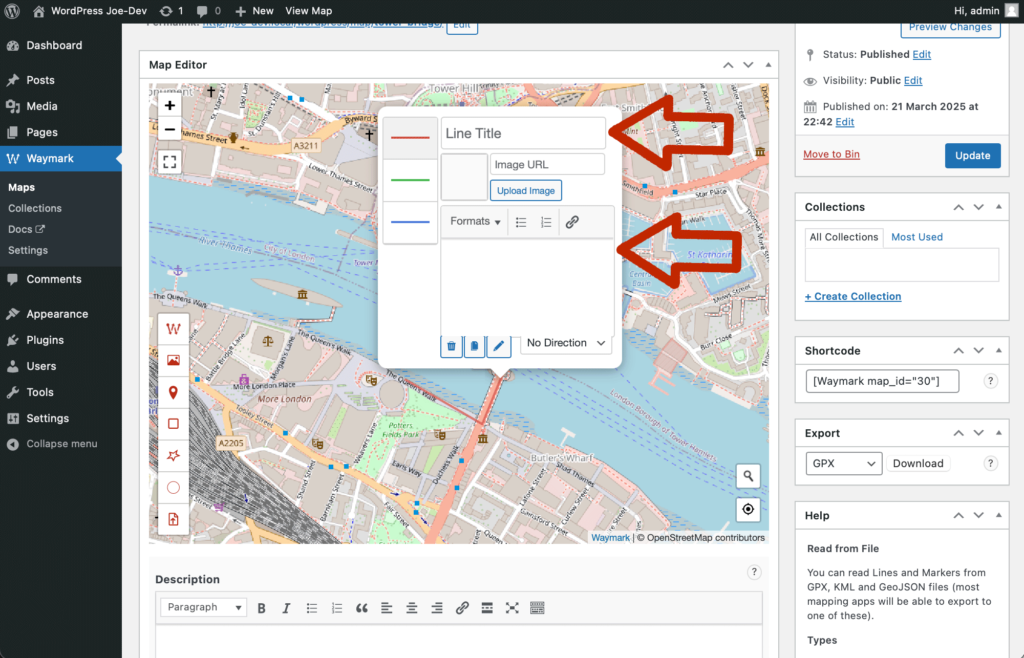Open the GPX export format dropdown
Screen dimensions: 1024x658
coord(843,464)
